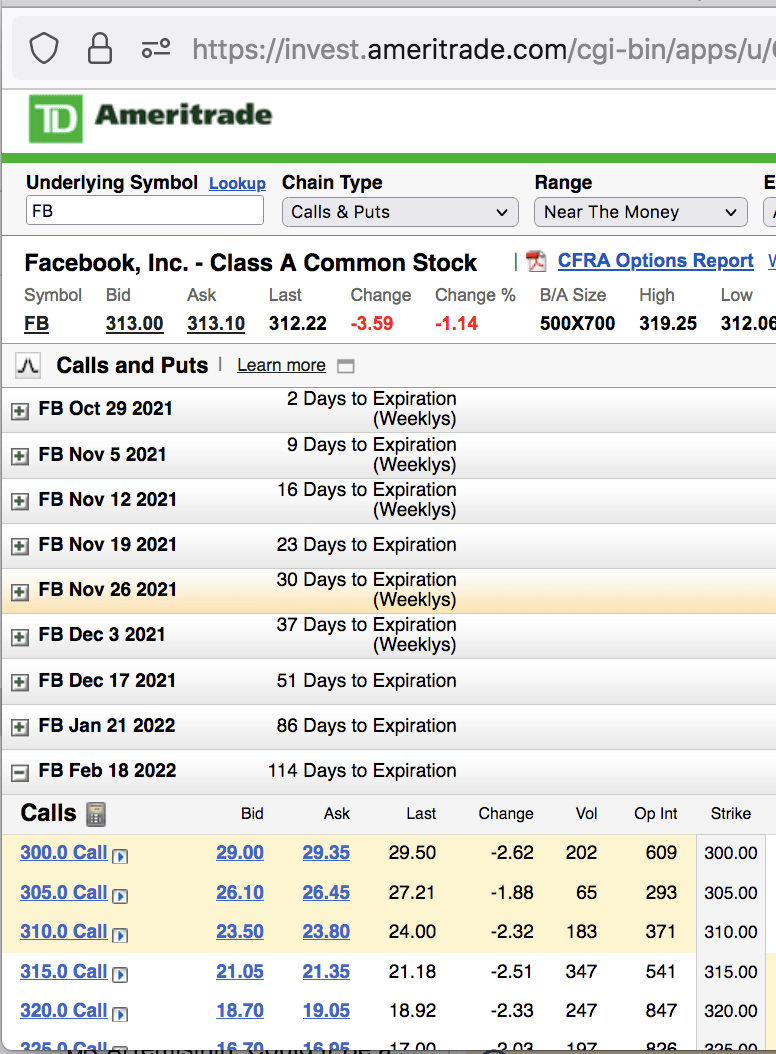The width and height of the screenshot is (776, 1054).
Task: Expand the FB Jan 21 2022 expiration
Action: 20,728
